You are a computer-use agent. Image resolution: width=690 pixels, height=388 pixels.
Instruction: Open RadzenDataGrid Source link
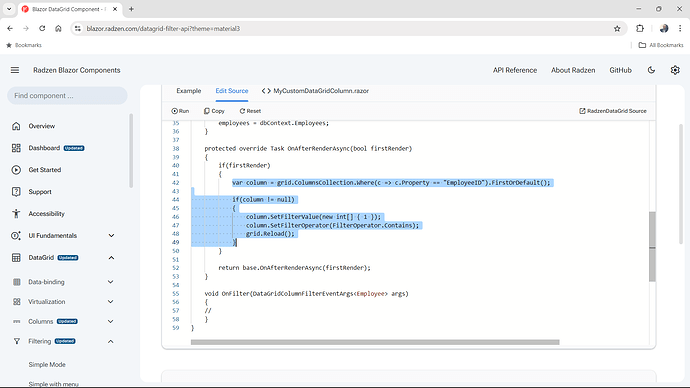coord(613,111)
